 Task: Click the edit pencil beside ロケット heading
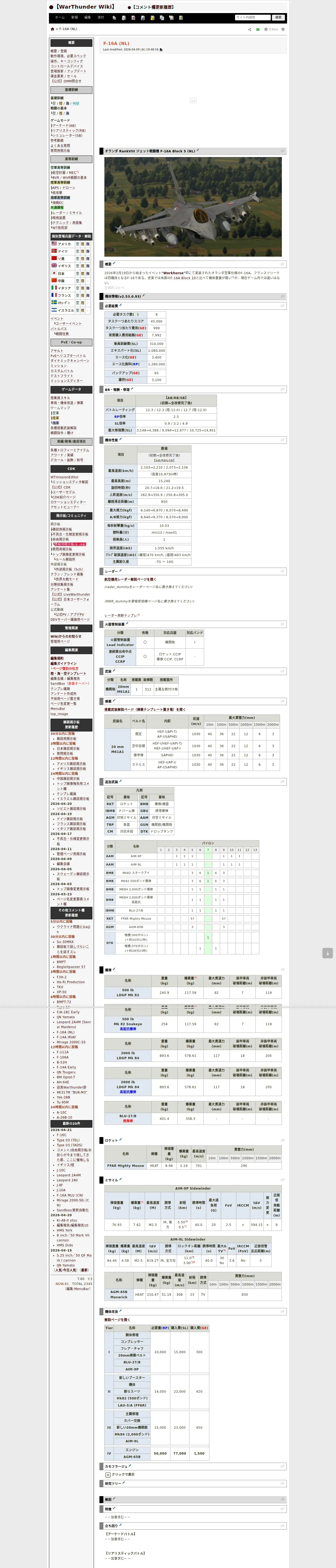pos(121,1139)
